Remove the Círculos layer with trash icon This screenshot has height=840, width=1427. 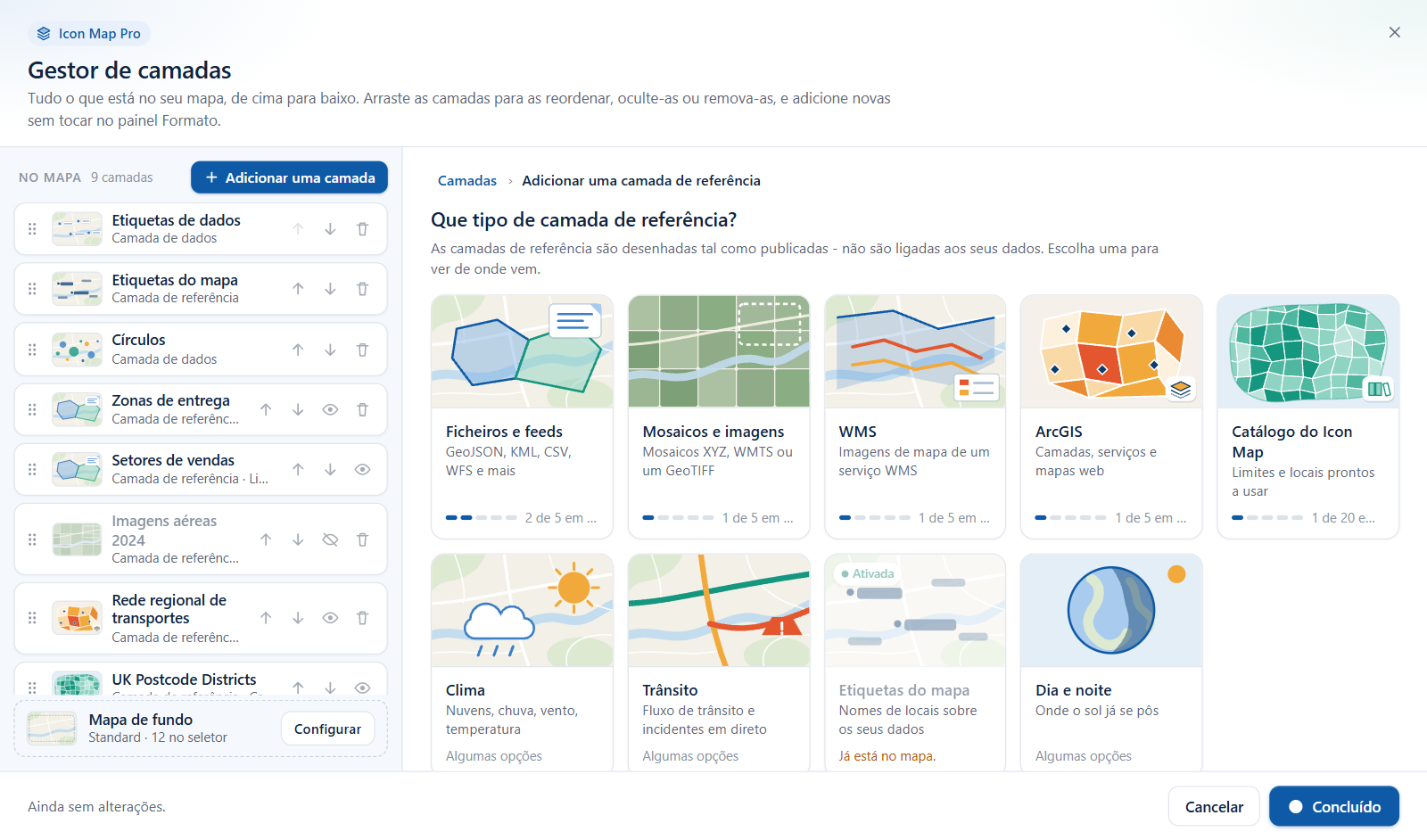[362, 350]
